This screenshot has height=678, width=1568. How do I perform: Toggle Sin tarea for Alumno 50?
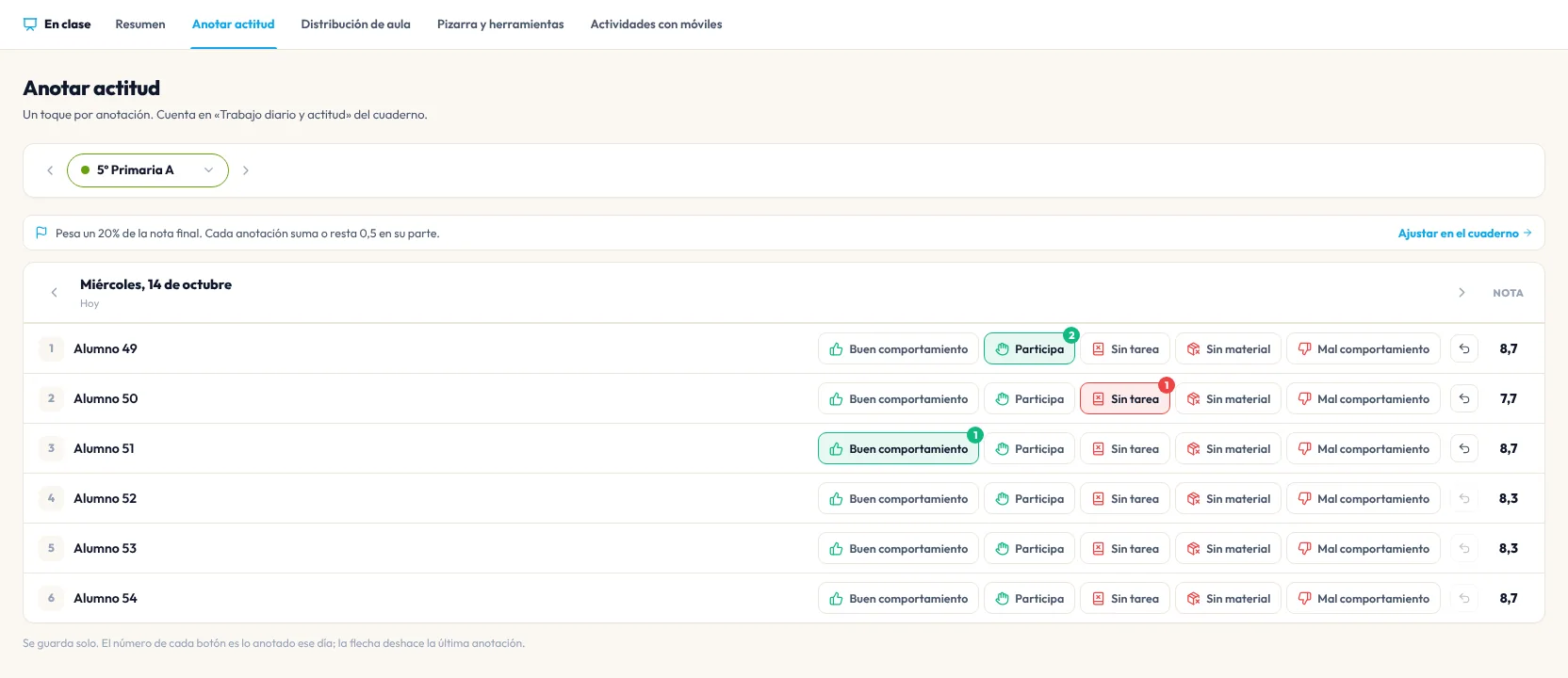(1125, 398)
